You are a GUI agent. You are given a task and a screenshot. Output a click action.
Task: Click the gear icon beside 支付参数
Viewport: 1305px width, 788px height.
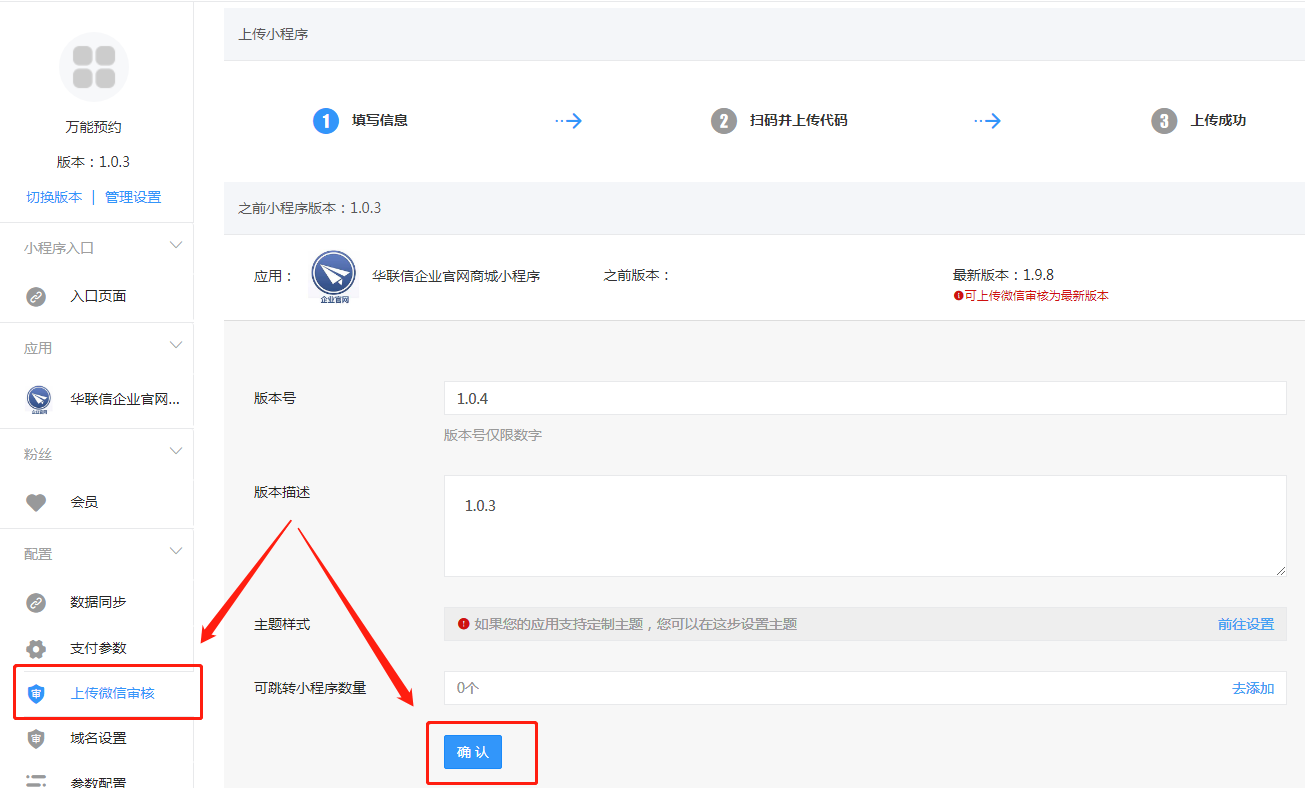pos(36,648)
